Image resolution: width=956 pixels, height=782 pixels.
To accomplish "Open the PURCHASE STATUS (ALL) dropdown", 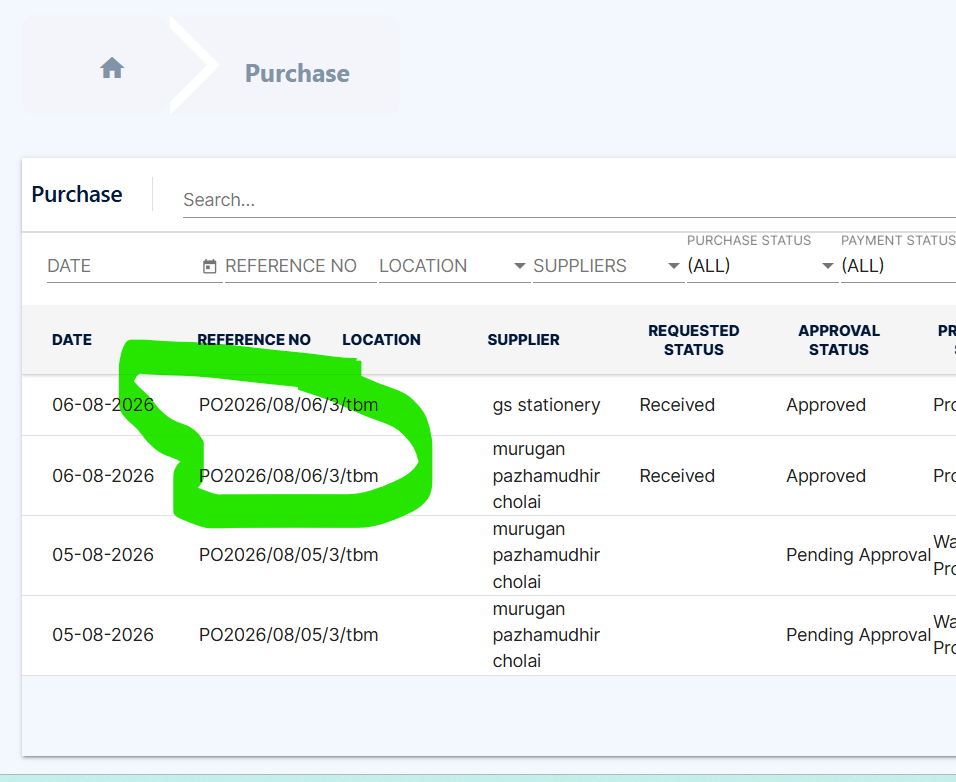I will coord(762,266).
